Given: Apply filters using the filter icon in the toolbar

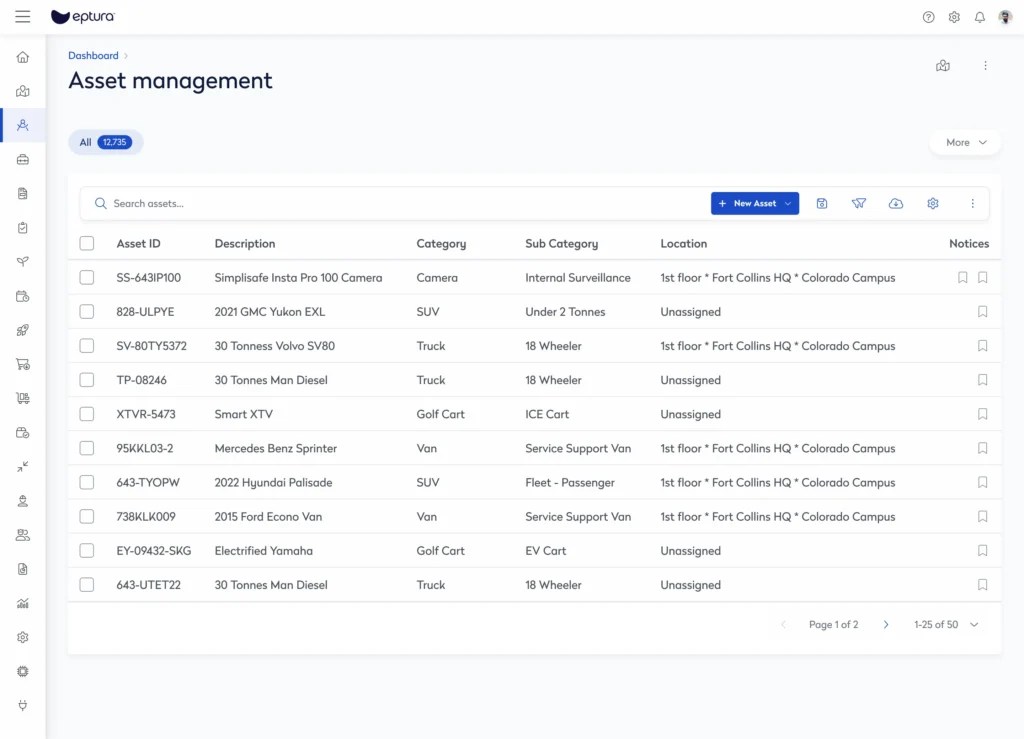Looking at the screenshot, I should click(859, 203).
